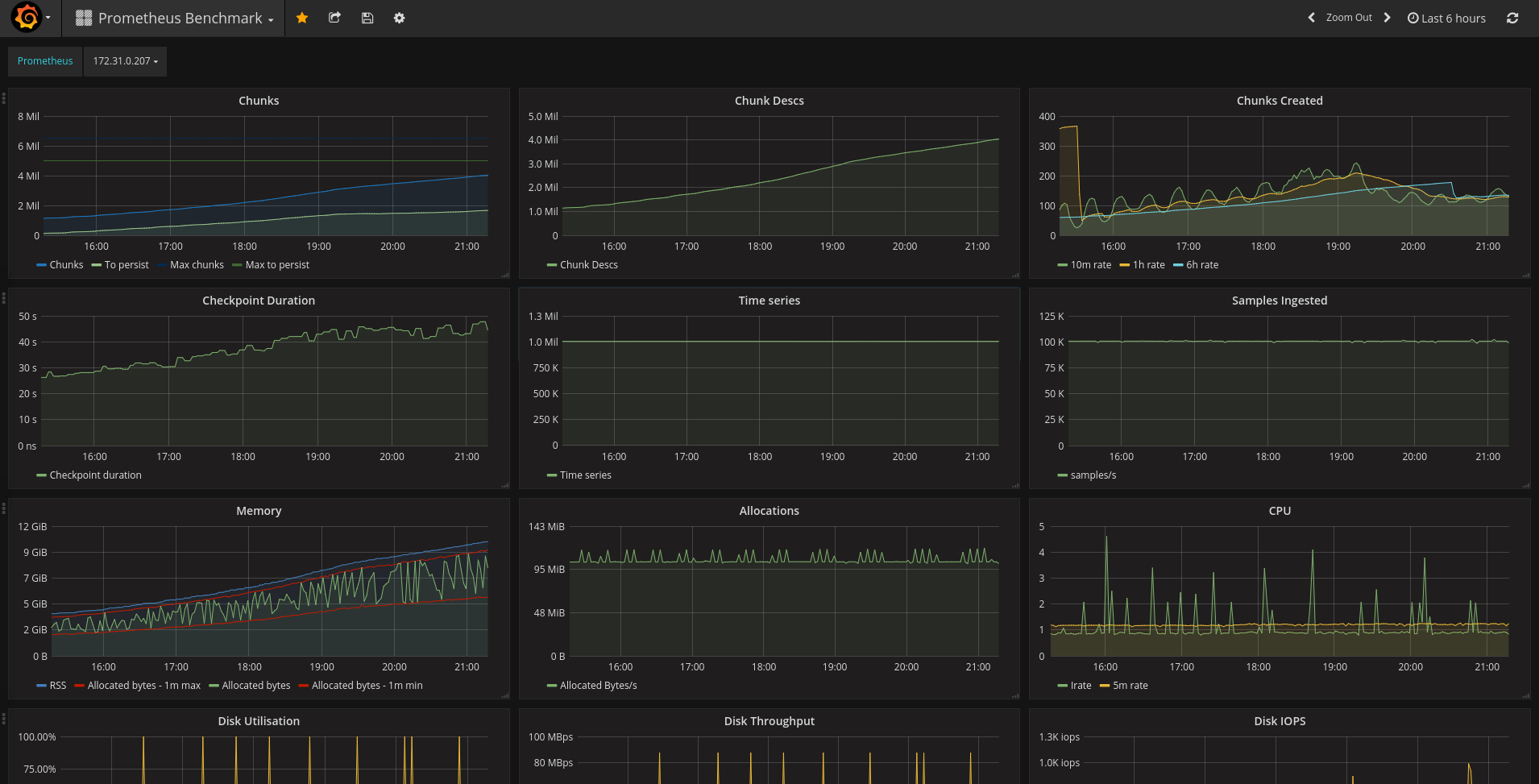Viewport: 1539px width, 784px height.
Task: Refresh the dashboard
Action: (1512, 18)
